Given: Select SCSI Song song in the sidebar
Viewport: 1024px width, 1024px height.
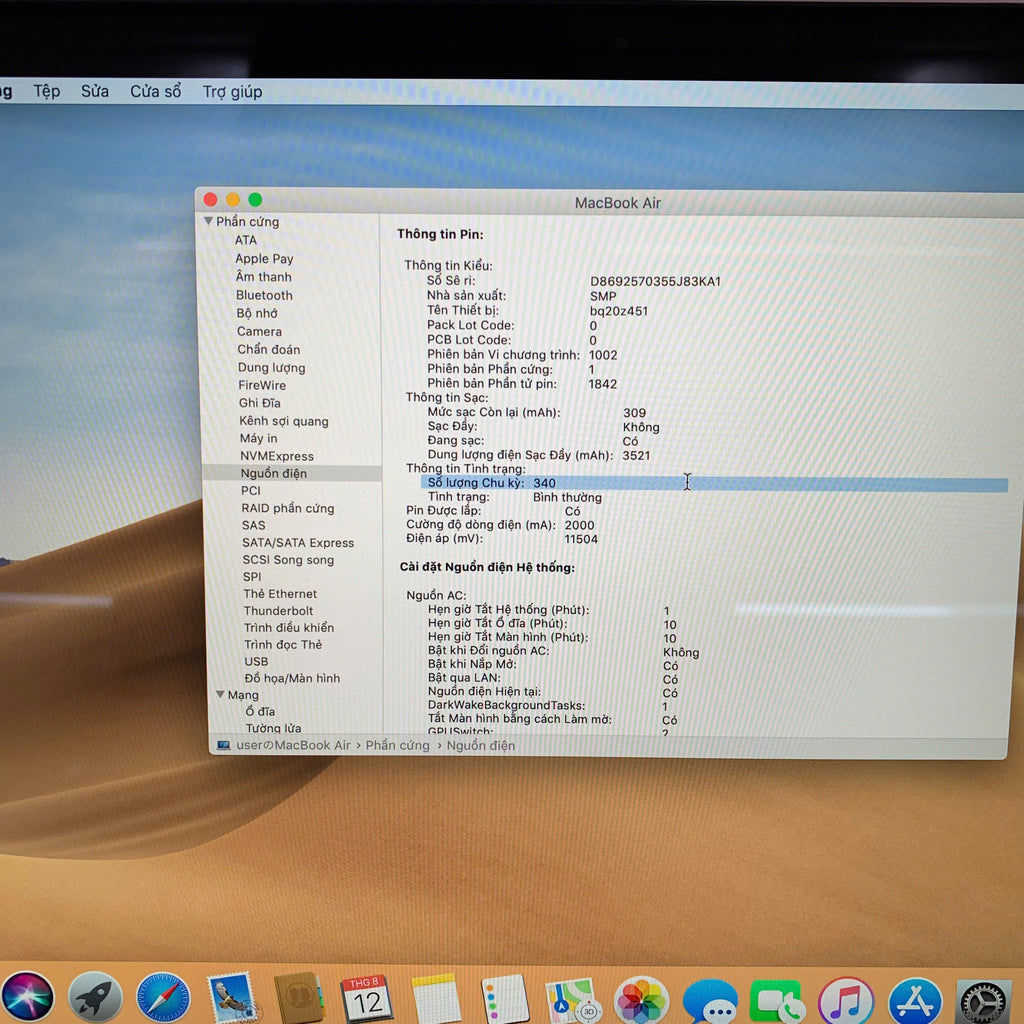Looking at the screenshot, I should [288, 560].
